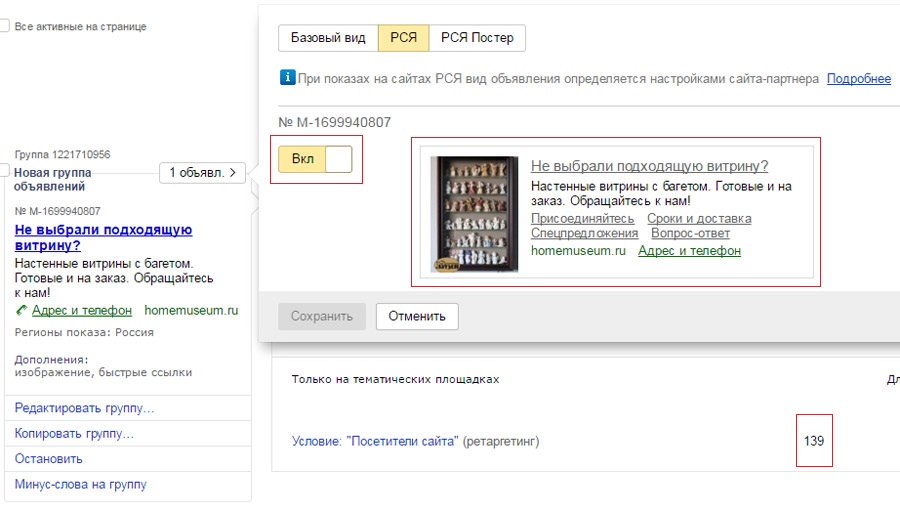Open the РСЯ Постер tab
The height and width of the screenshot is (511, 900).
click(x=477, y=38)
